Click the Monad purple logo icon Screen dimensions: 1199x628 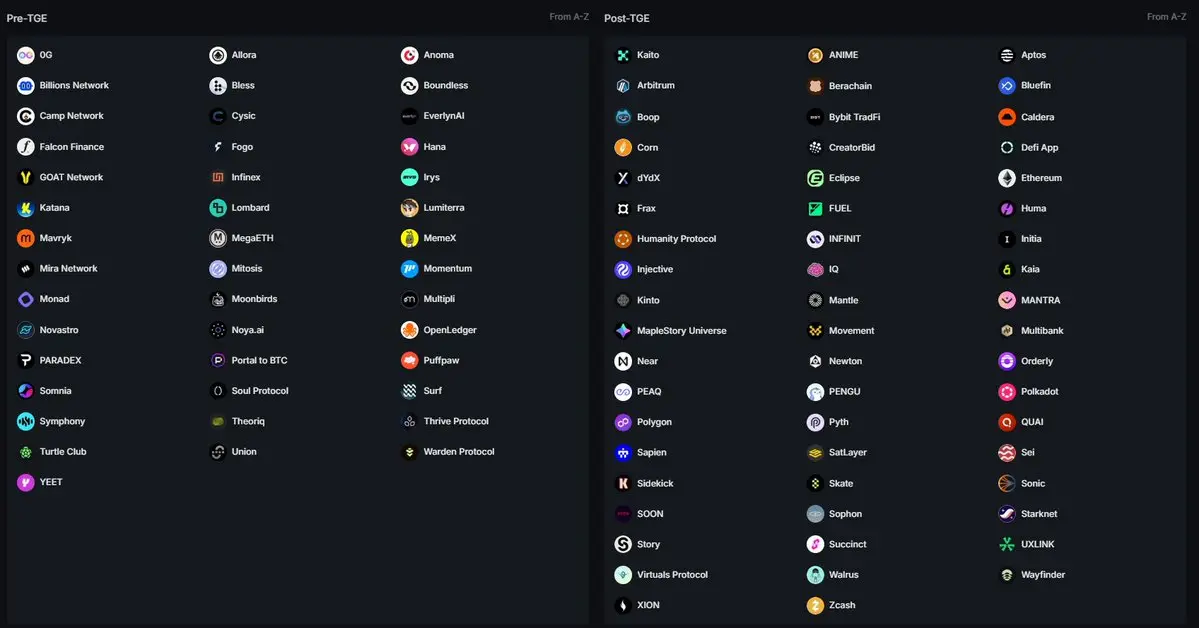(26, 299)
